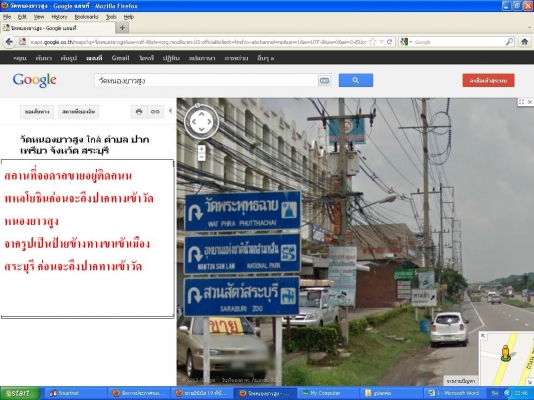Zoom in Street View with plus button
This screenshot has height=400, width=534.
point(202,149)
